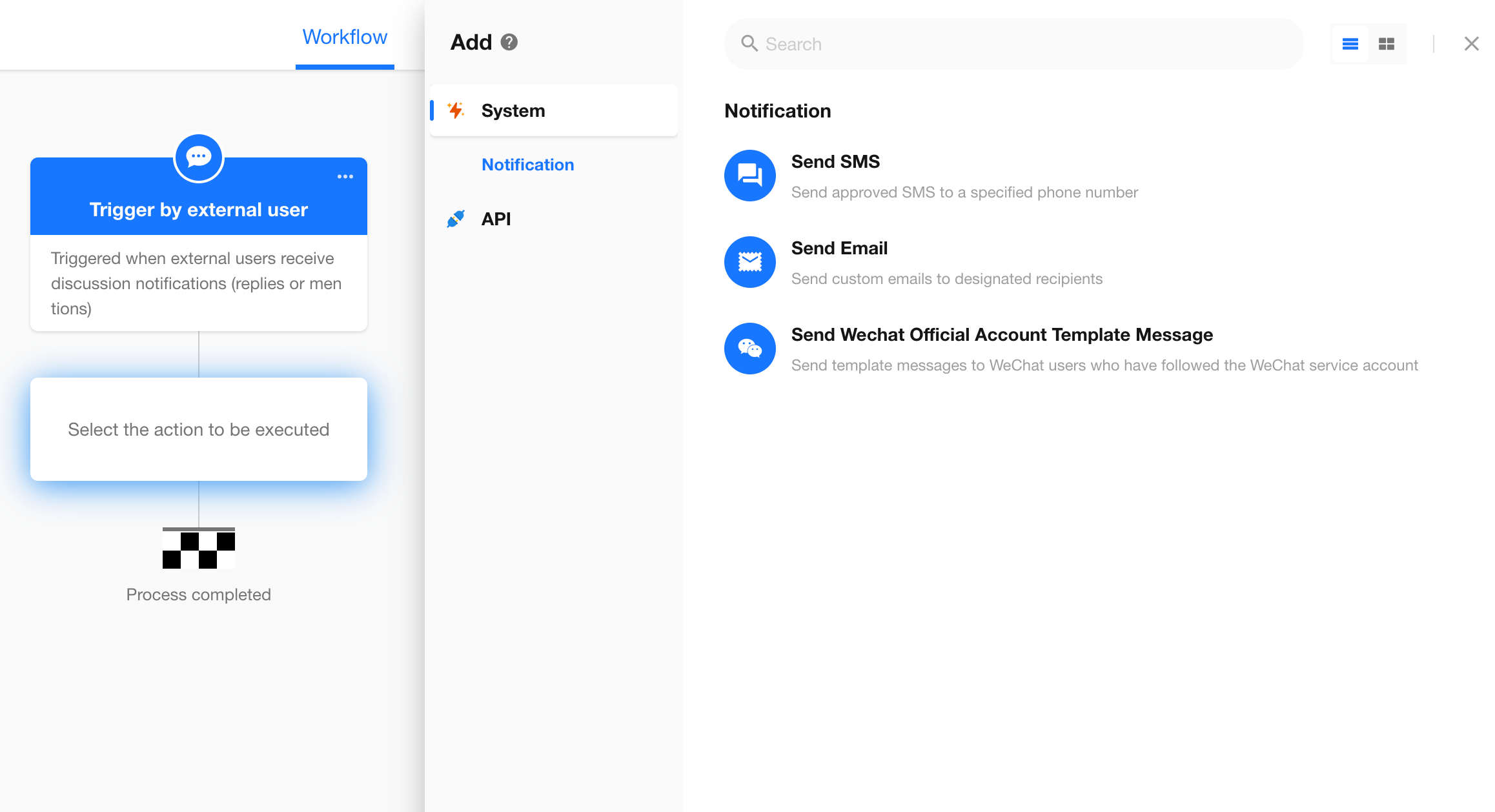Image resolution: width=1495 pixels, height=812 pixels.
Task: Click the search magnifier icon
Action: pos(749,44)
